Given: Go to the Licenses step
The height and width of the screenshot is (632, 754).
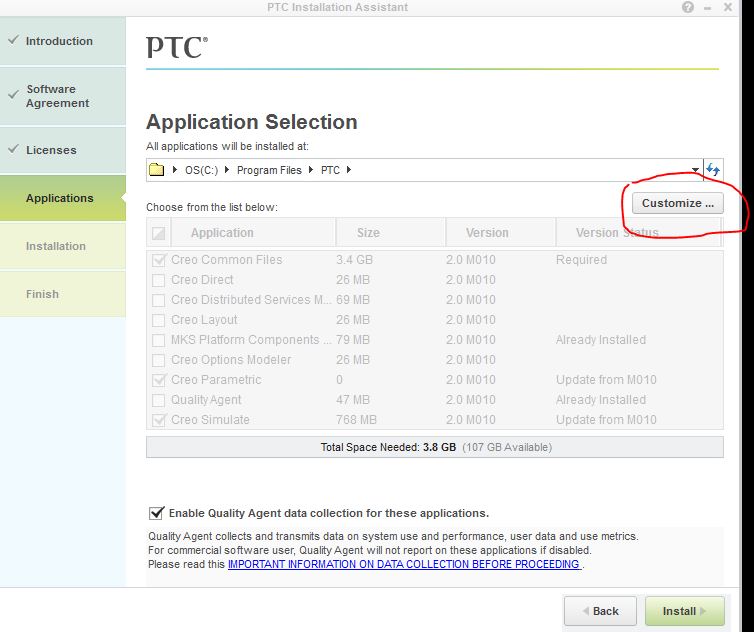Looking at the screenshot, I should click(63, 150).
